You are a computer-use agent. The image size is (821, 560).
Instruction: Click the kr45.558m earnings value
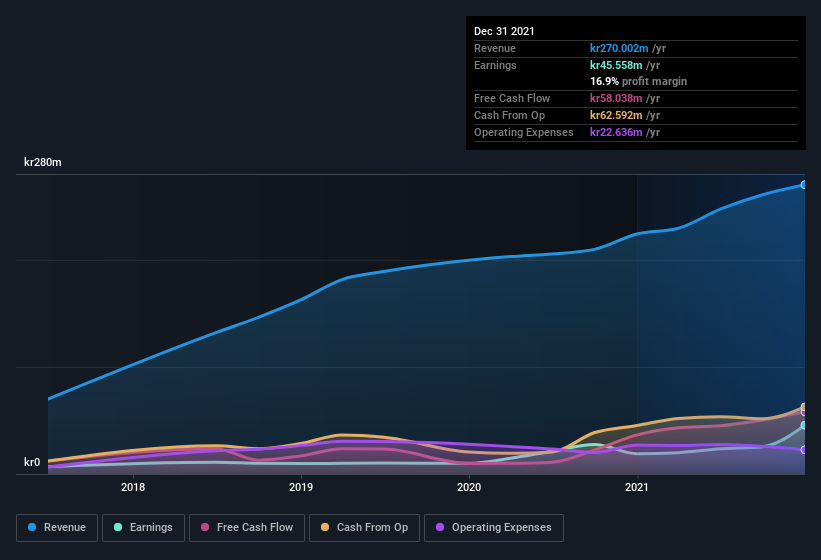(x=616, y=65)
